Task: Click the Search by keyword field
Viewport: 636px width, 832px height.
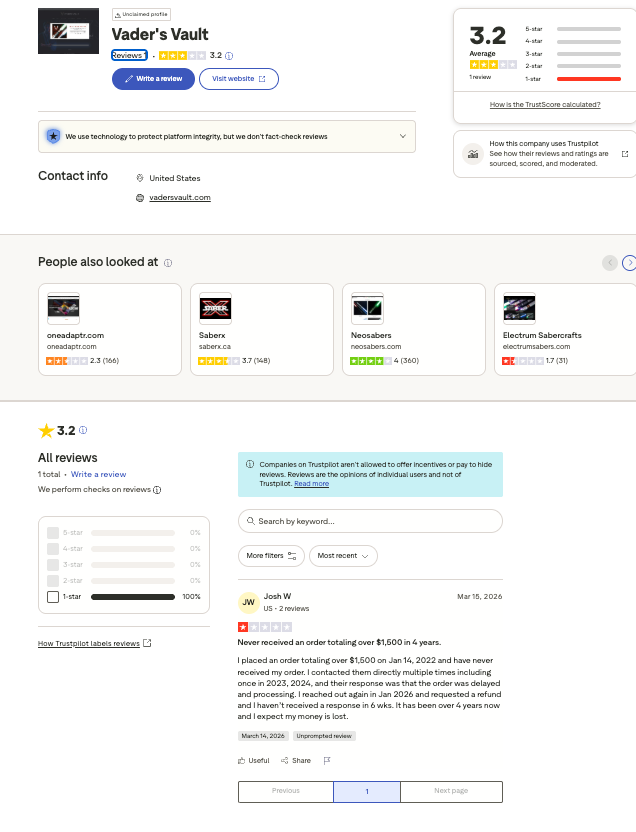Action: 370,521
